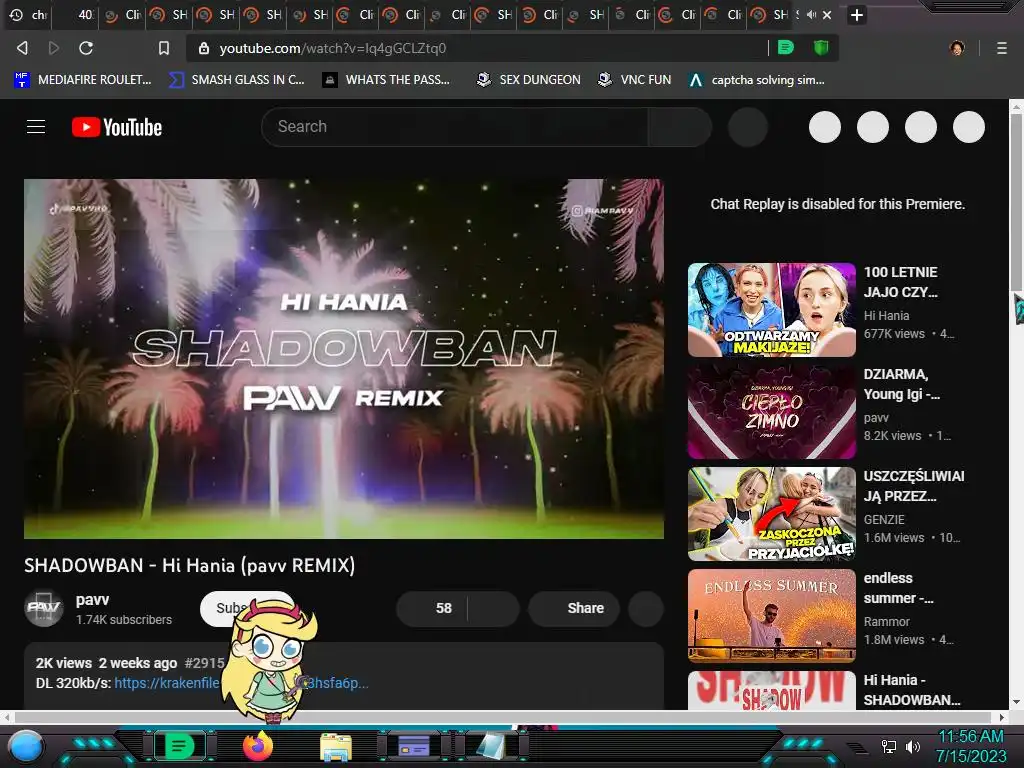Screen dimensions: 1024x768
Task: Click the scrollbar right arrow
Action: tap(1002, 717)
